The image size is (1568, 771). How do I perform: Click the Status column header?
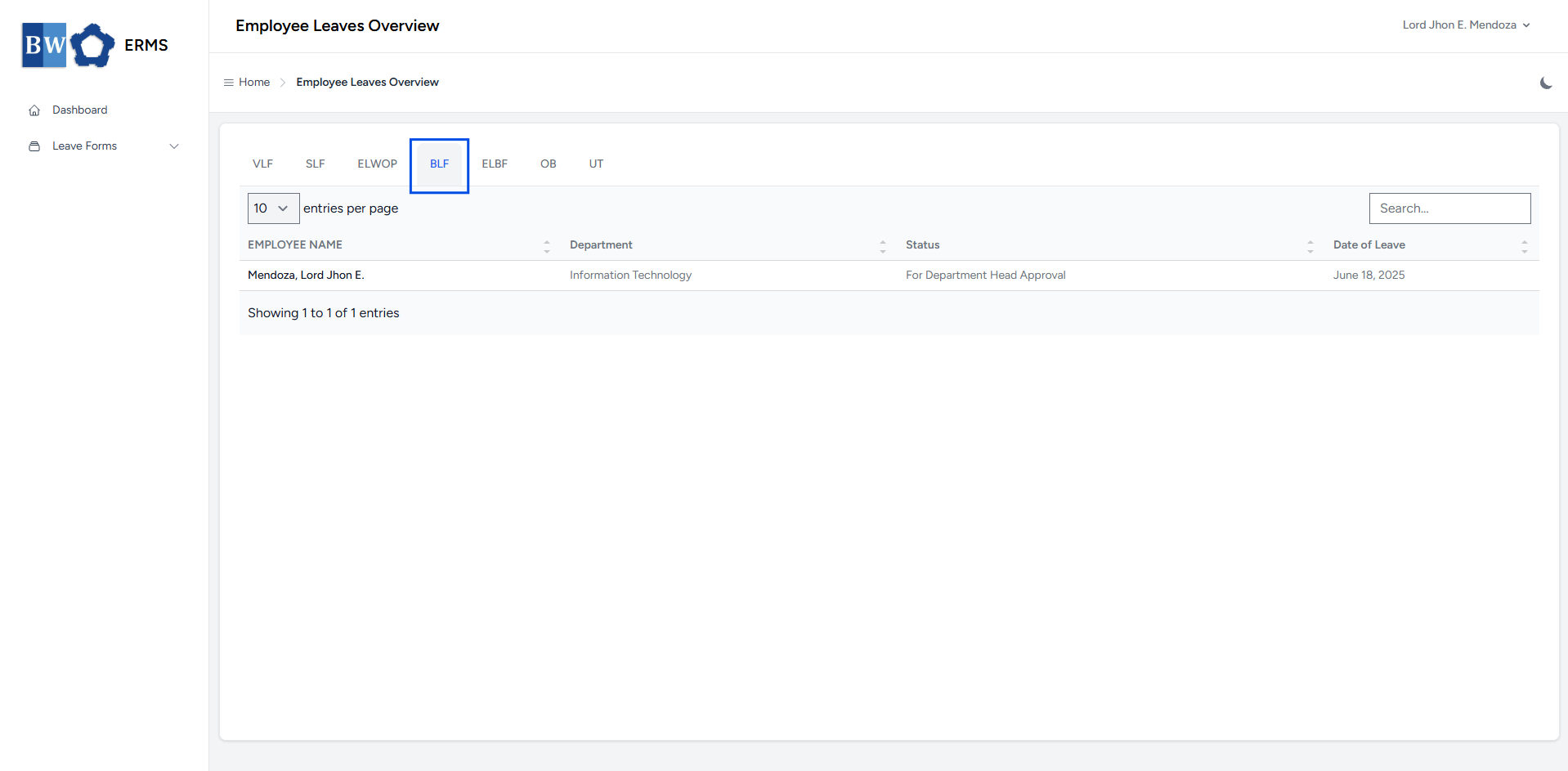(x=922, y=245)
